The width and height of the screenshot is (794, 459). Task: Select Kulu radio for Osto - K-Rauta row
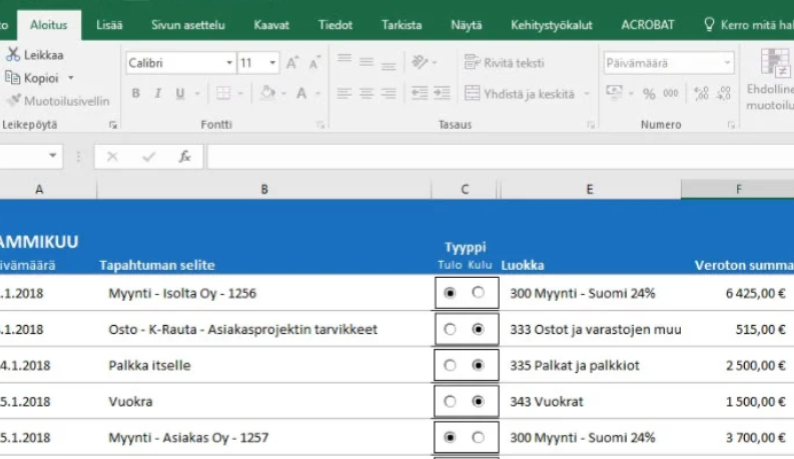[478, 329]
